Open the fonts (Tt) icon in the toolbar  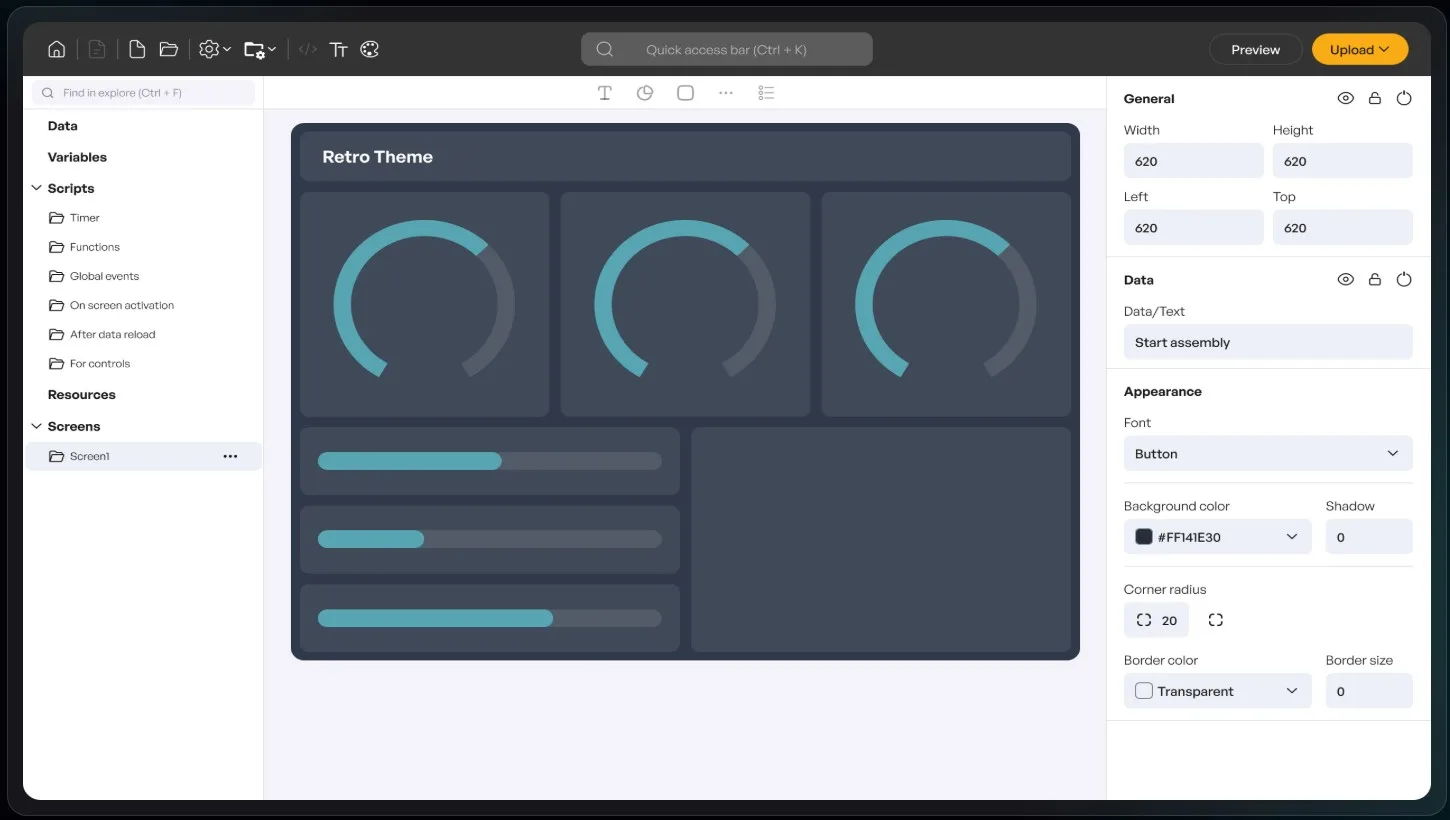[339, 49]
